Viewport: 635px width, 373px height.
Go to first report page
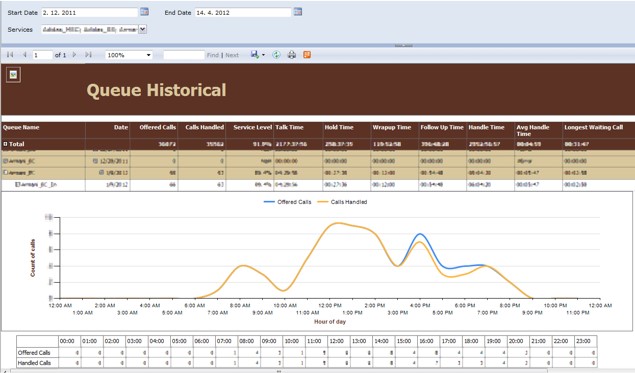tap(10, 55)
